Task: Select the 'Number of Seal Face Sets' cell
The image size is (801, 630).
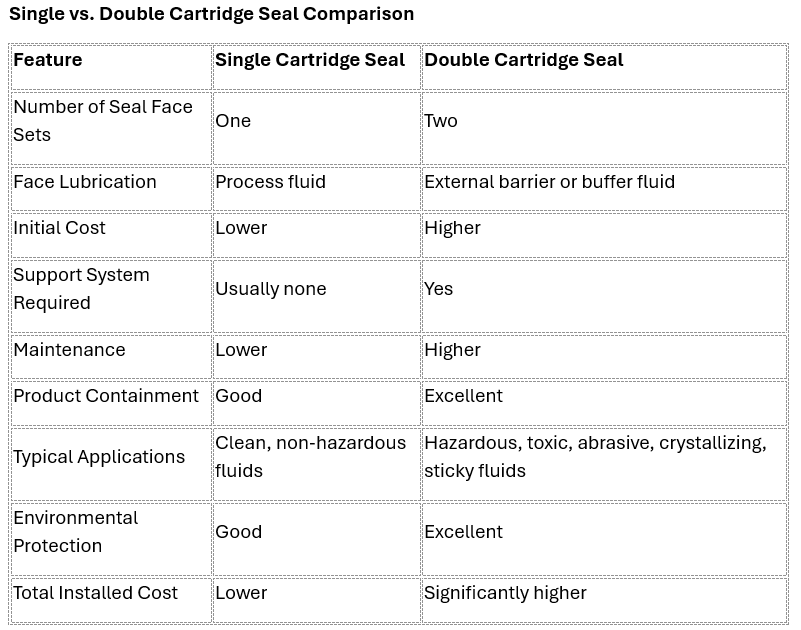Action: click(x=111, y=128)
